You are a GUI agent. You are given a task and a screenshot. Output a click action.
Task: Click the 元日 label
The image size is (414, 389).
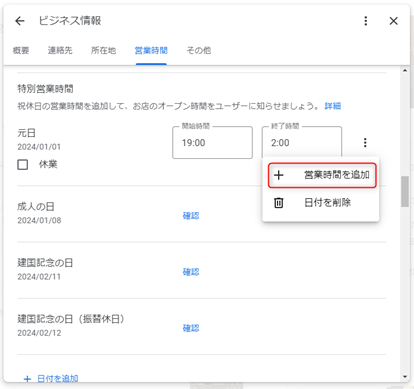coord(26,133)
